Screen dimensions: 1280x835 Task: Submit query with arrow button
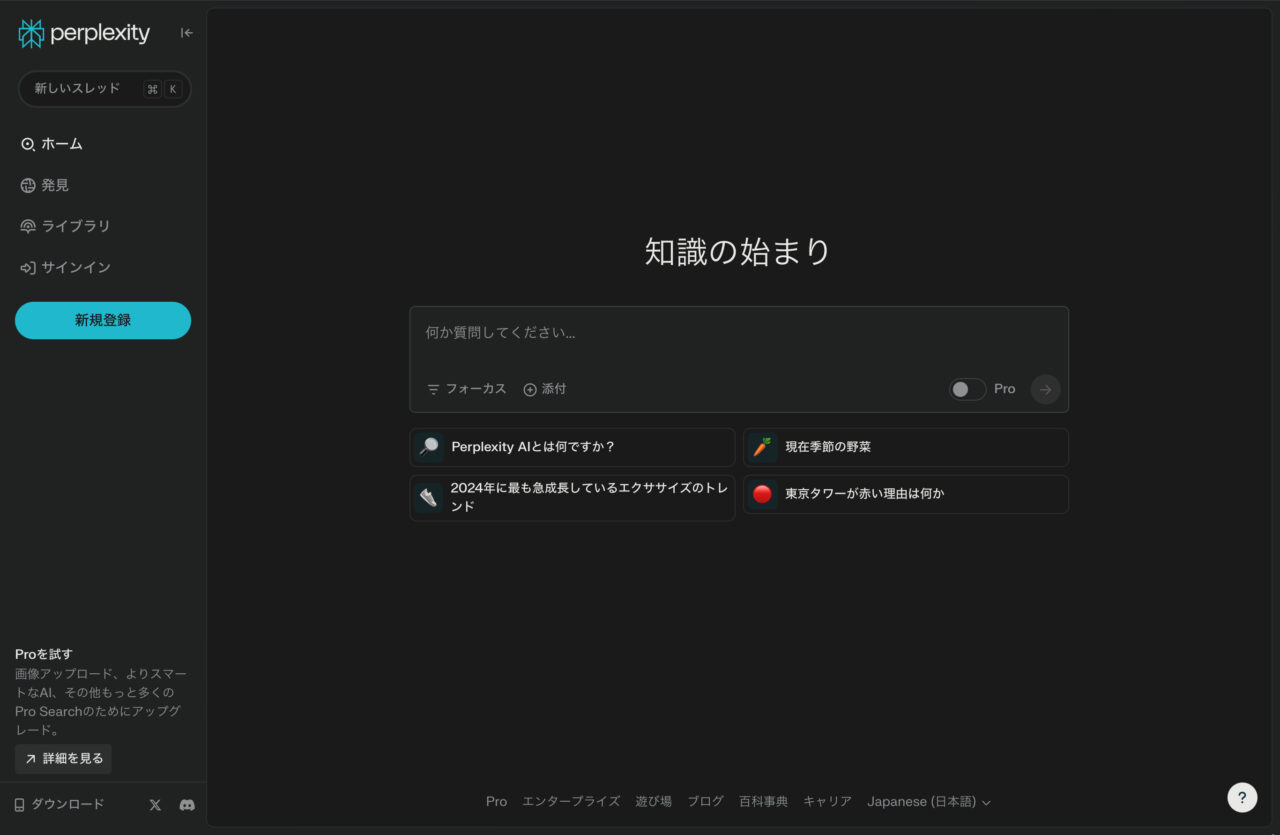[1045, 389]
